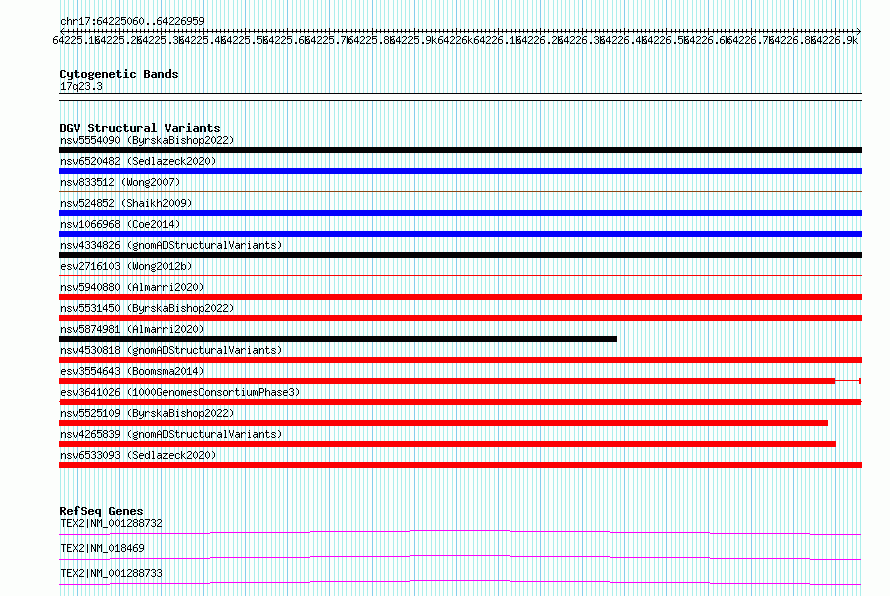Viewport: 890px width, 596px height.
Task: Click the red bar under nsv5525109
Action: pos(443,423)
